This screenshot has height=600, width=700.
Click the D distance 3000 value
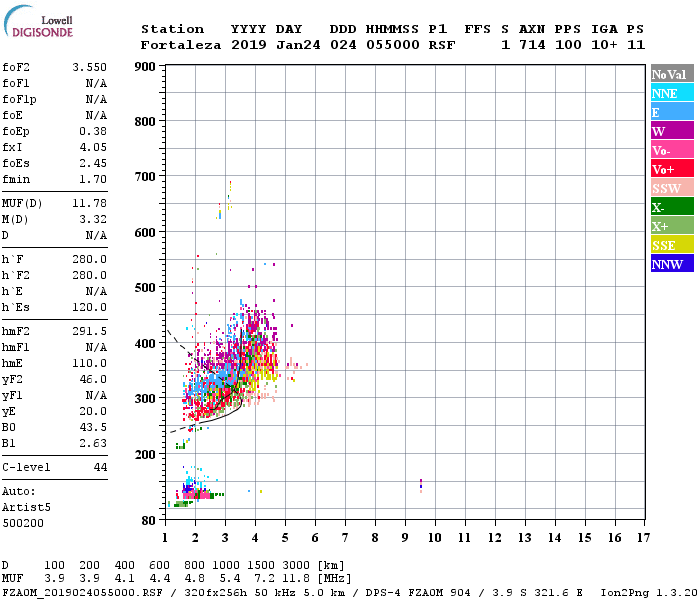[296, 566]
